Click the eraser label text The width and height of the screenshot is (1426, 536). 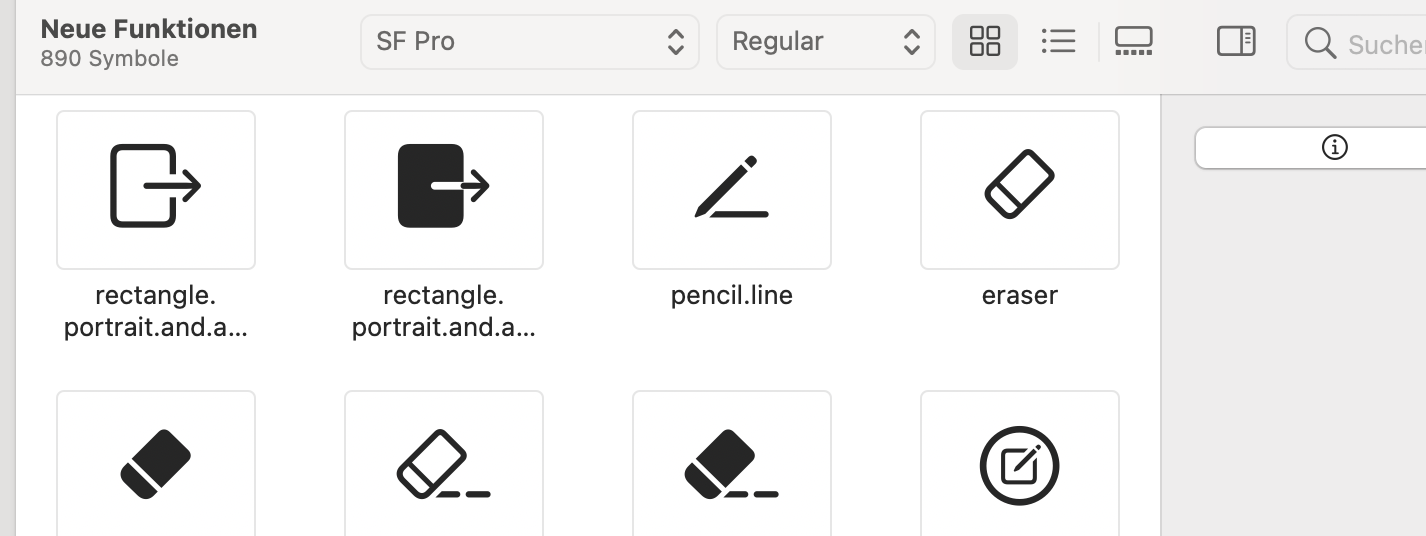1020,295
